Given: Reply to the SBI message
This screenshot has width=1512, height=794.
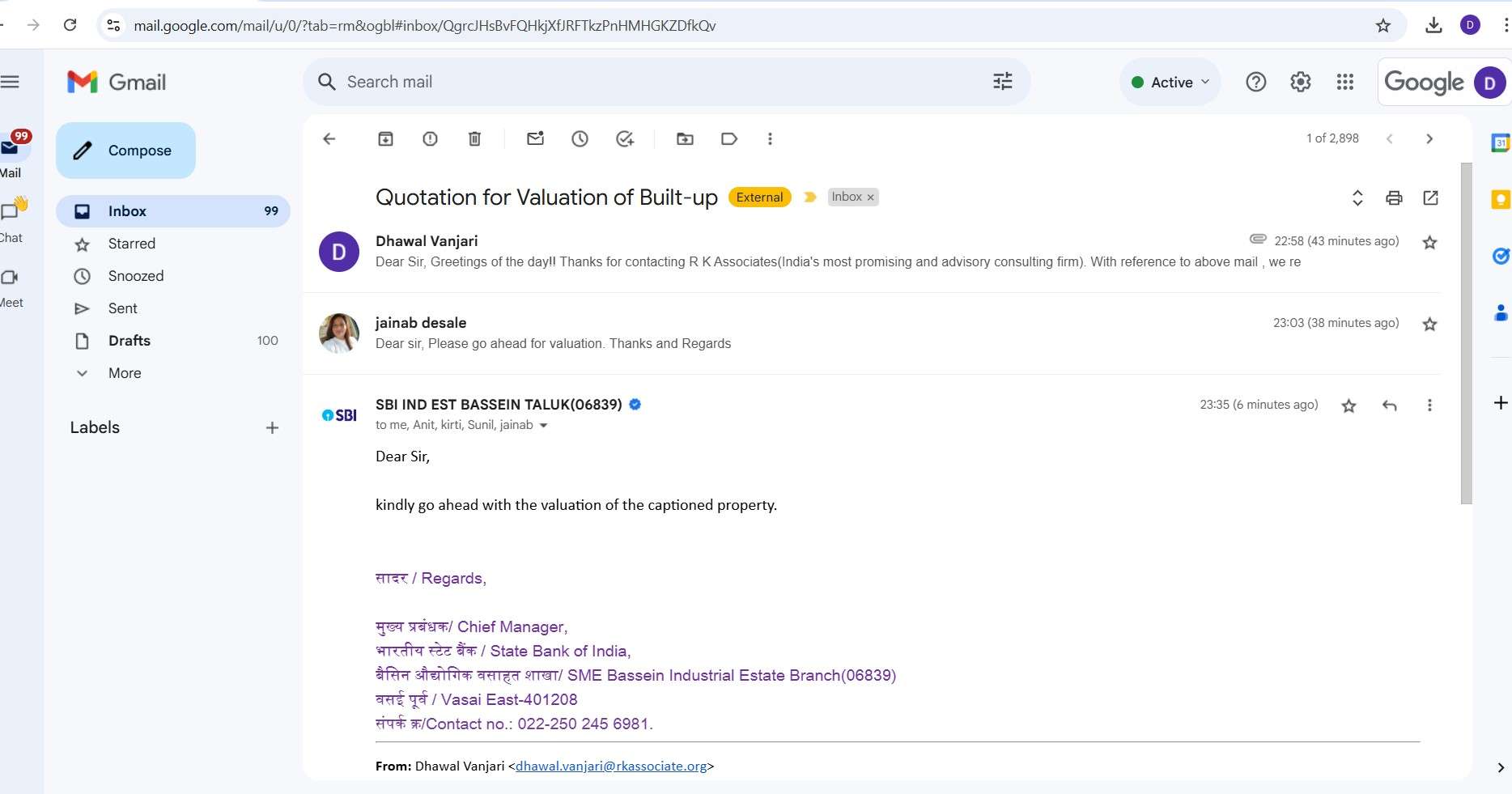Looking at the screenshot, I should 1389,405.
